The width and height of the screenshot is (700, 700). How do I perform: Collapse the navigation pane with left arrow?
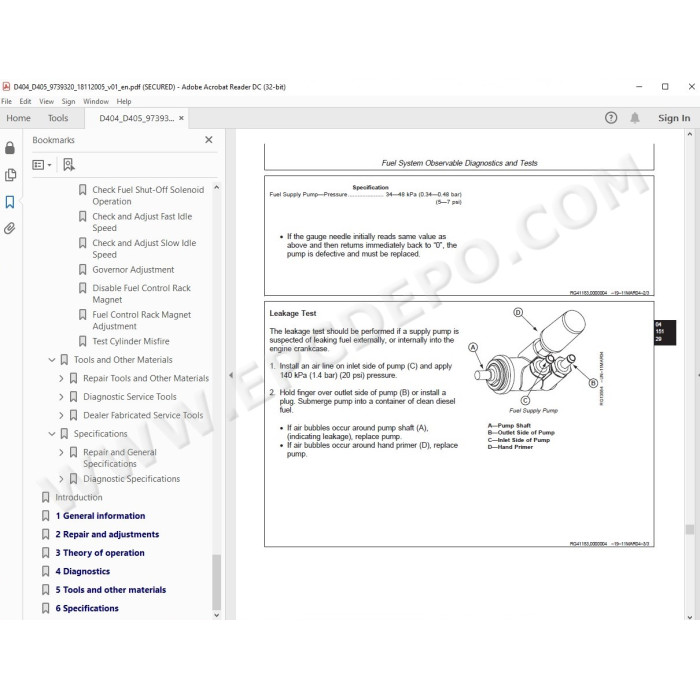pyautogui.click(x=231, y=375)
